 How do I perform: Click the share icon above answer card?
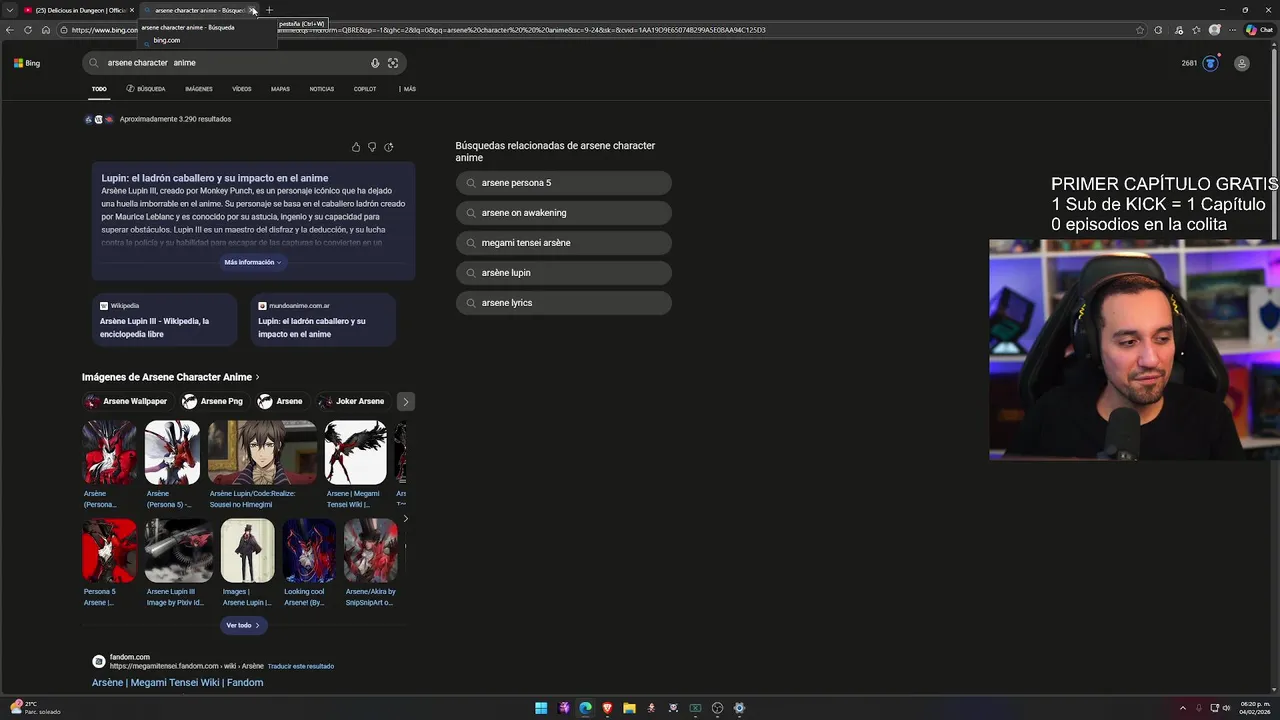[389, 147]
